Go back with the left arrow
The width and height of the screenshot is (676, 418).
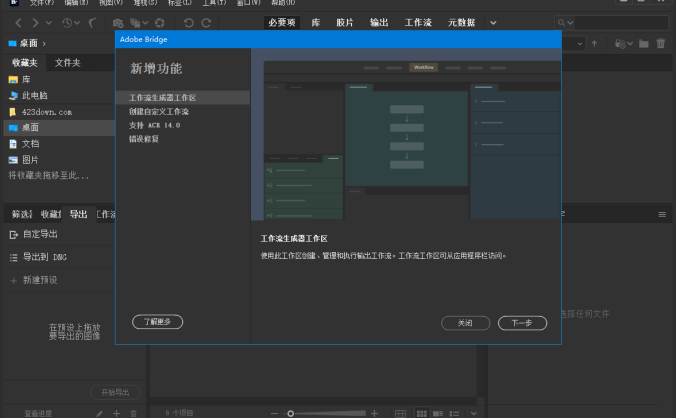tap(19, 23)
